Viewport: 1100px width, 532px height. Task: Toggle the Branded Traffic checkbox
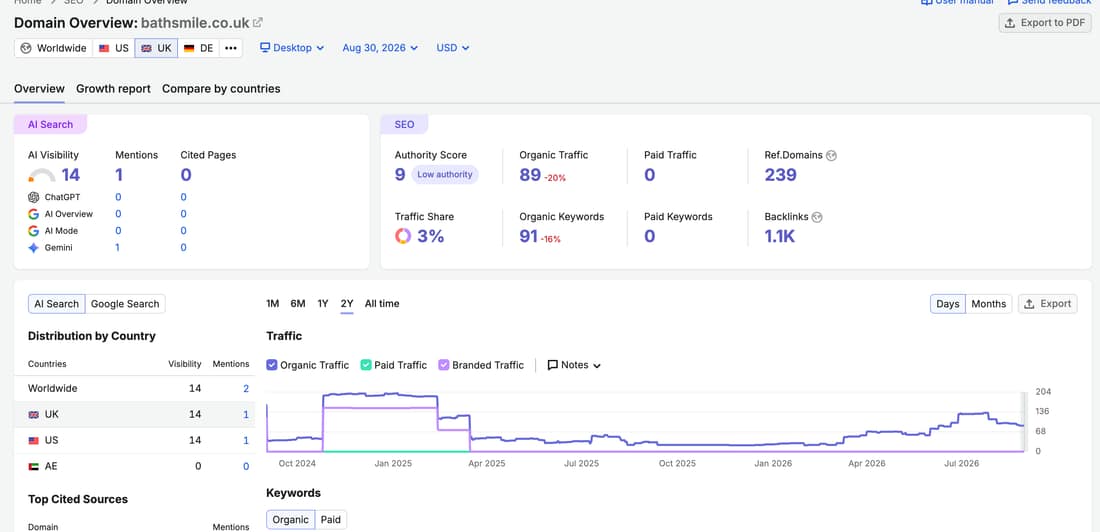tap(443, 365)
